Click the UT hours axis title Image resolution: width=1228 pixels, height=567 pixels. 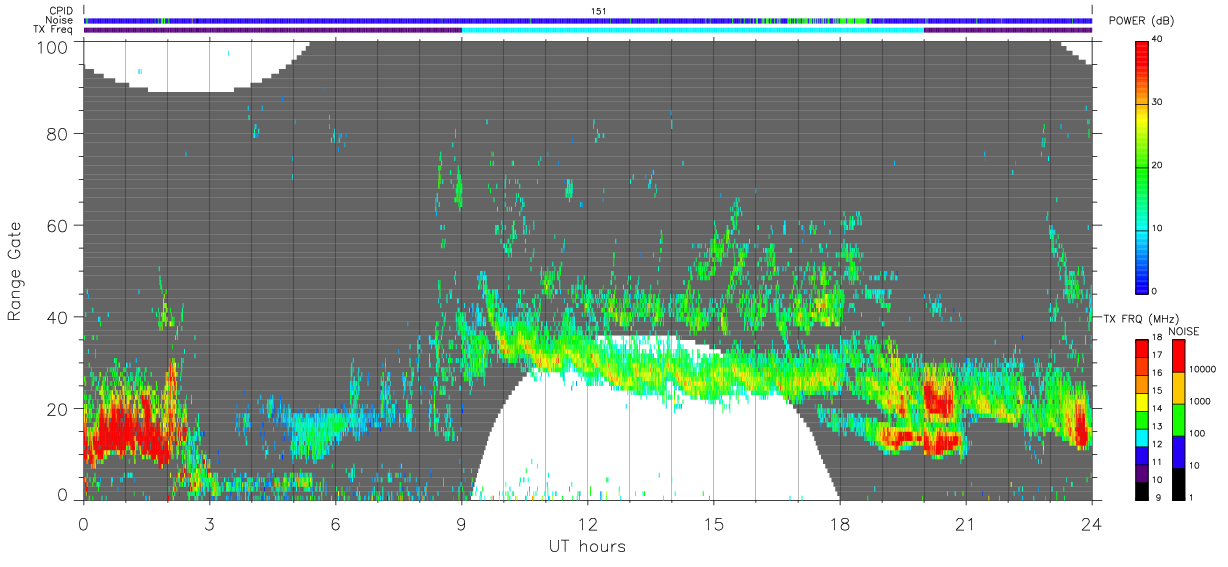587,546
